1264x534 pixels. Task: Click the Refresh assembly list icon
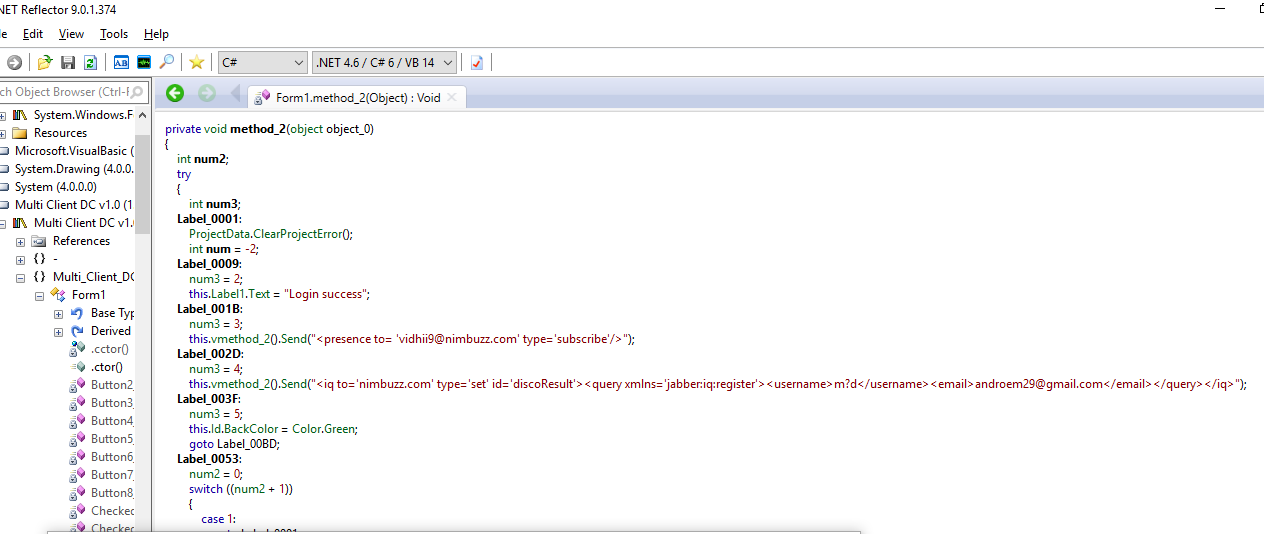coord(90,62)
